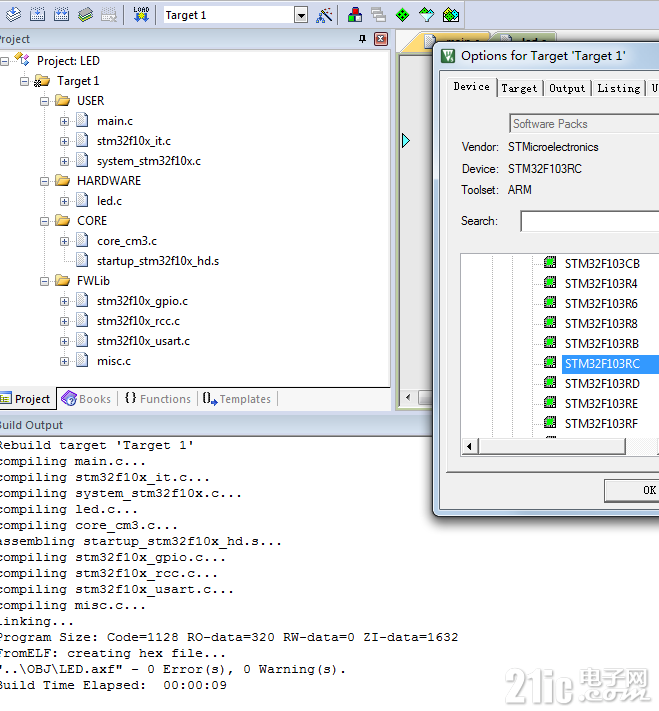The height and width of the screenshot is (711, 659).
Task: Click the LOAD download-to-flash icon
Action: [x=141, y=15]
